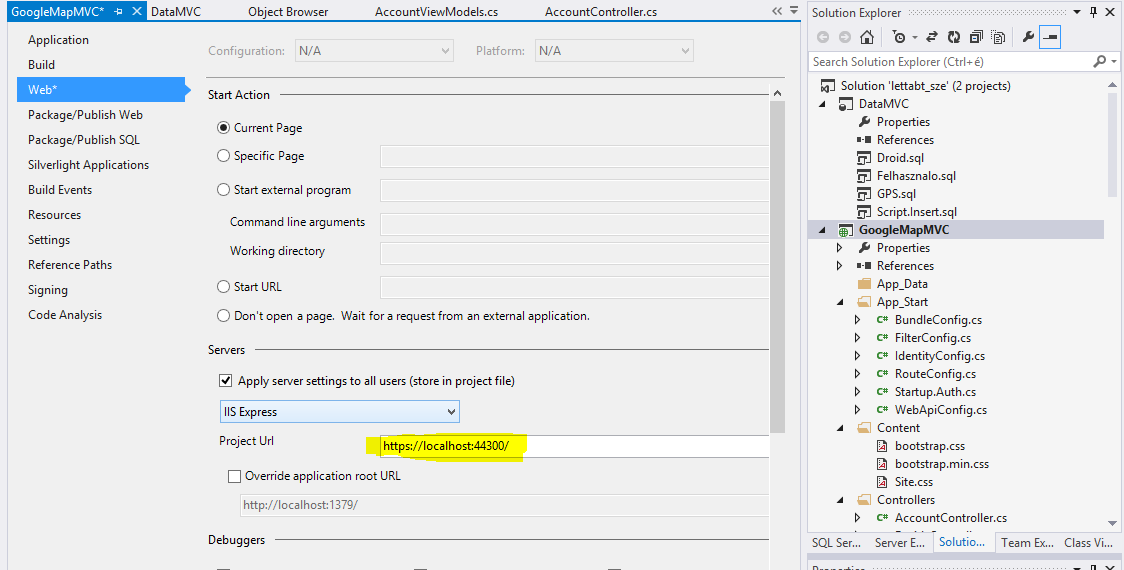Screen dimensions: 1124x570
Task: Open the Configuration N/A dropdown
Action: pos(374,51)
